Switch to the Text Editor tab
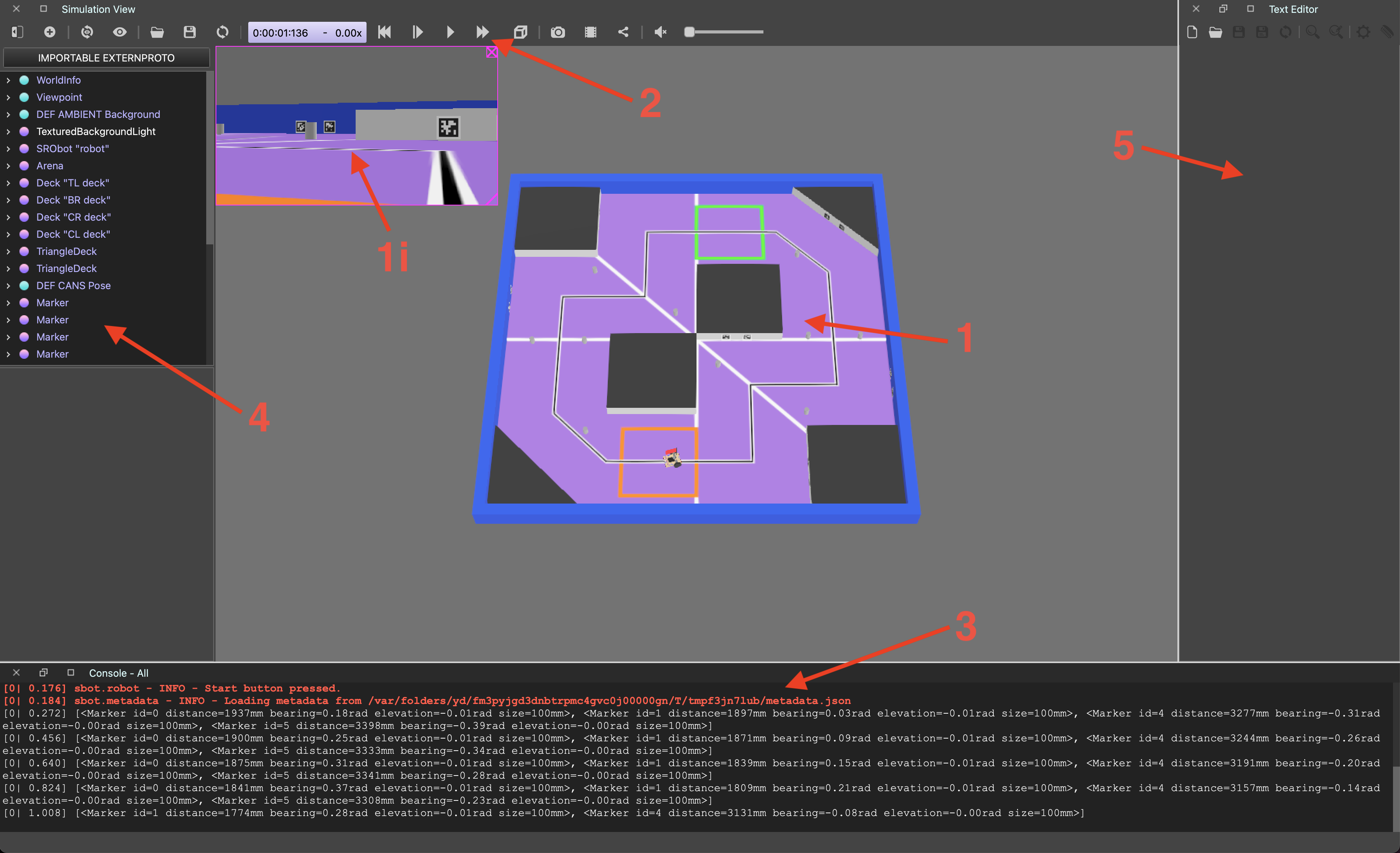The width and height of the screenshot is (1400, 853). [1294, 9]
